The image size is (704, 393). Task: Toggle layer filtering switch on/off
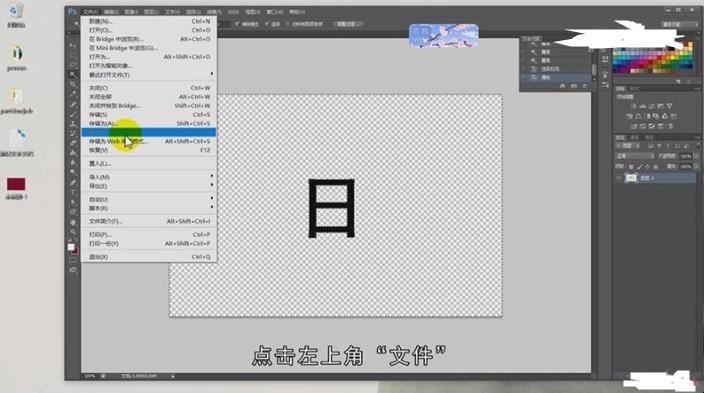pos(698,146)
